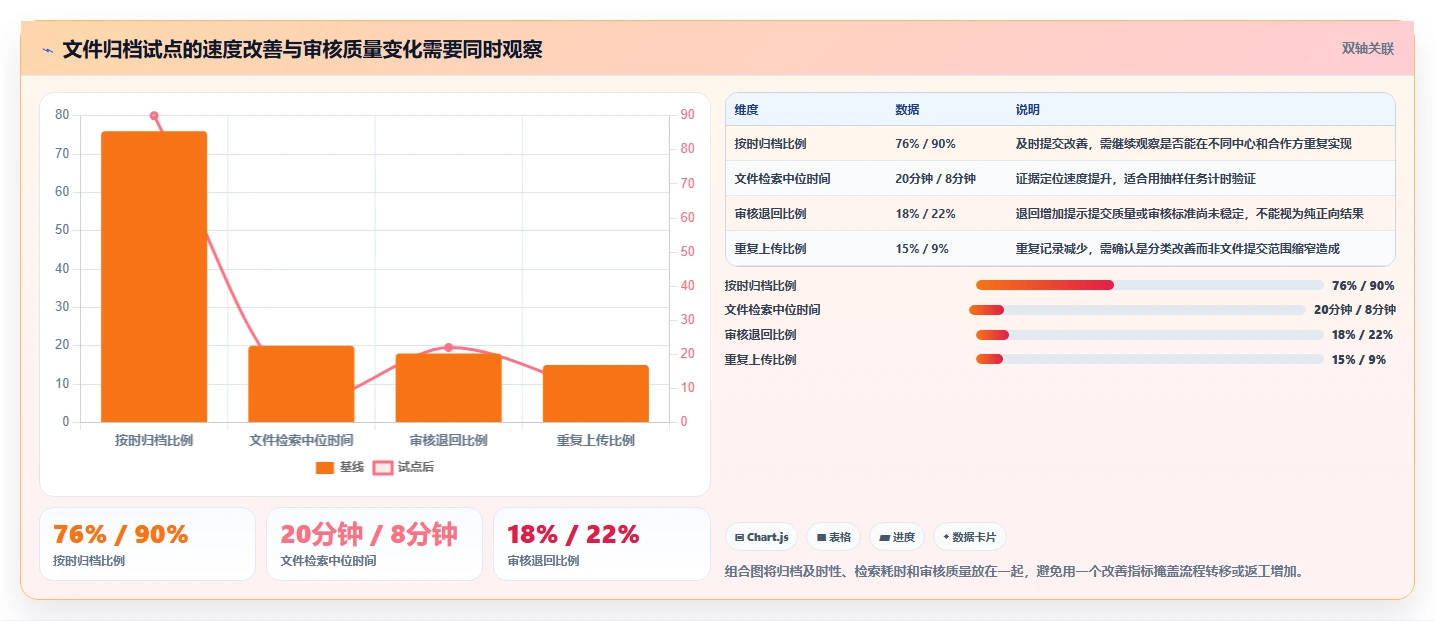Click the 按时归档比例 bar in chart
Screen dimensions: 1435x621
(154, 277)
